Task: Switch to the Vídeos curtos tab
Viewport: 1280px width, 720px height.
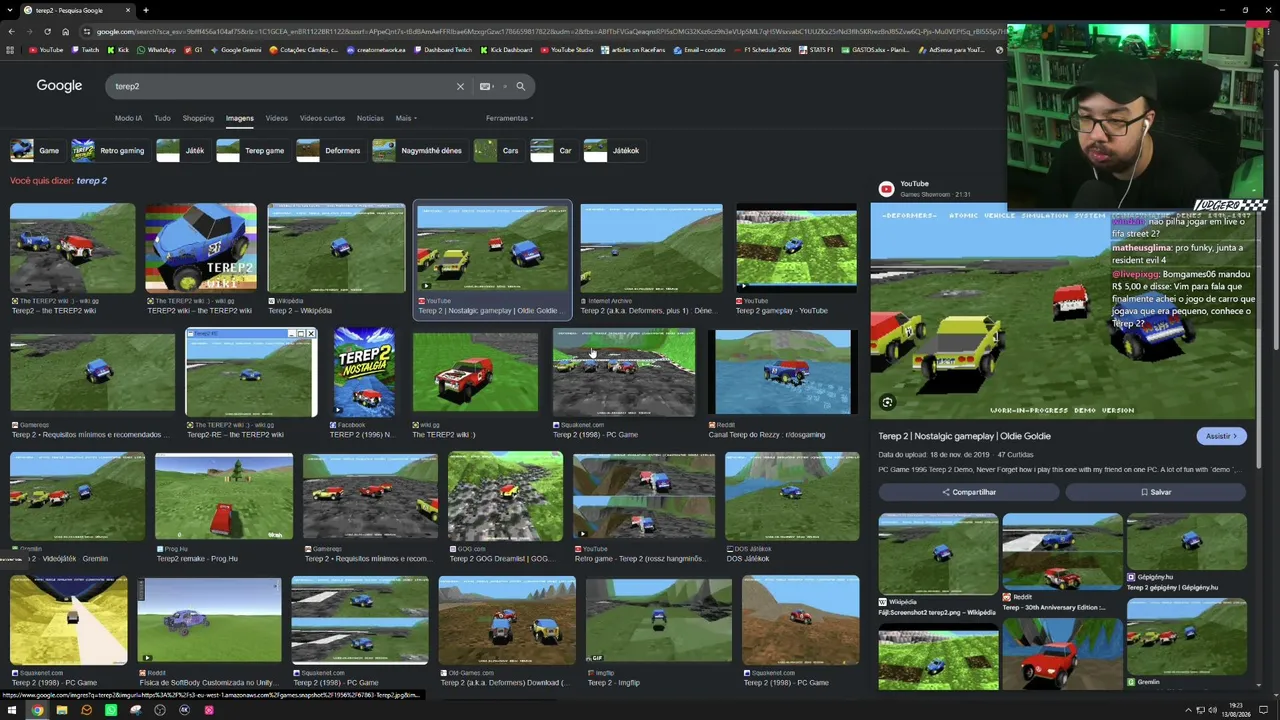Action: point(322,118)
